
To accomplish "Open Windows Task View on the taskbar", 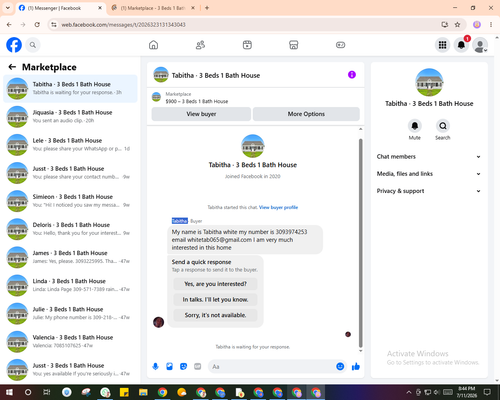I will (47, 392).
